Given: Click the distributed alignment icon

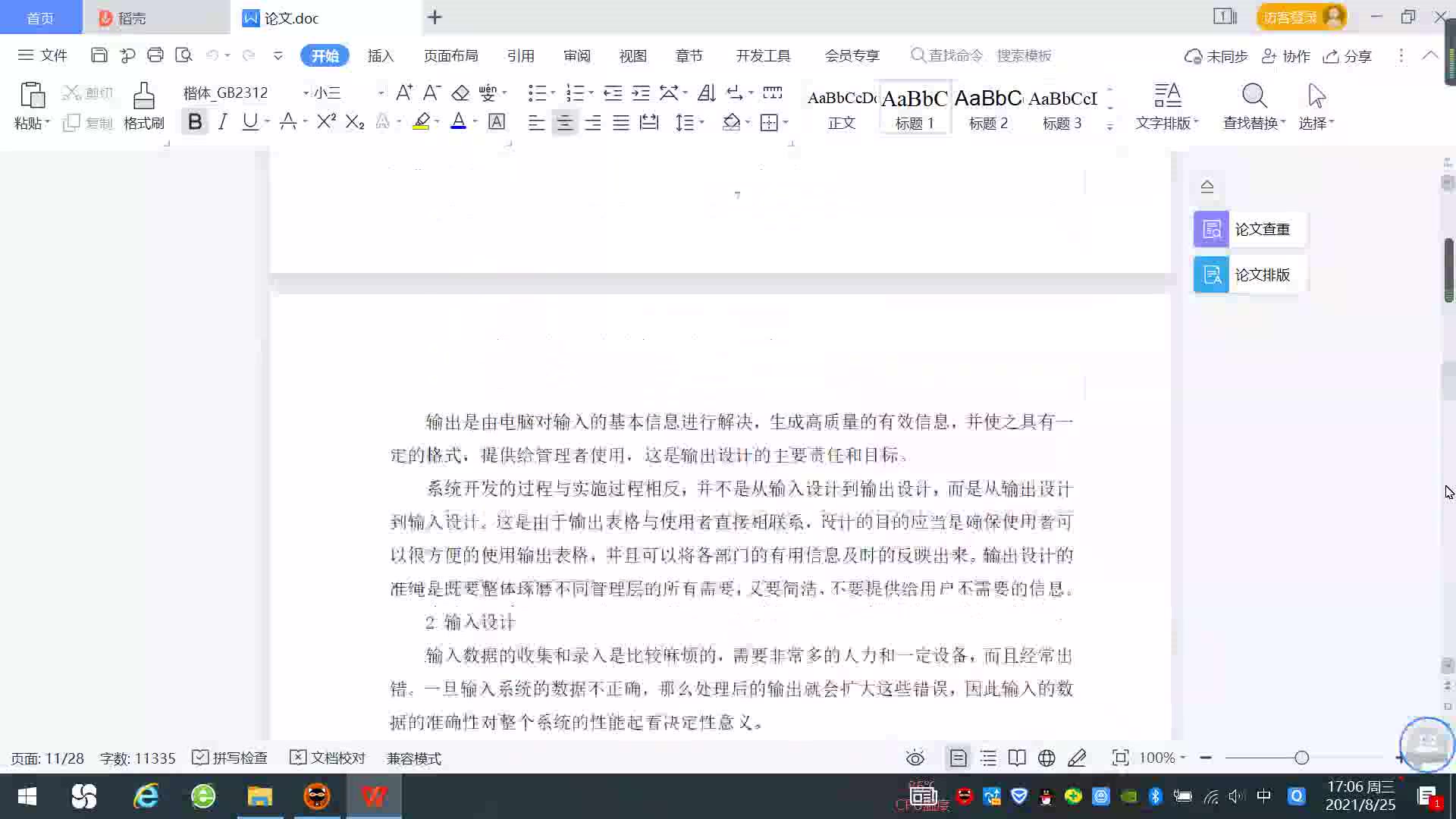Looking at the screenshot, I should [x=649, y=121].
